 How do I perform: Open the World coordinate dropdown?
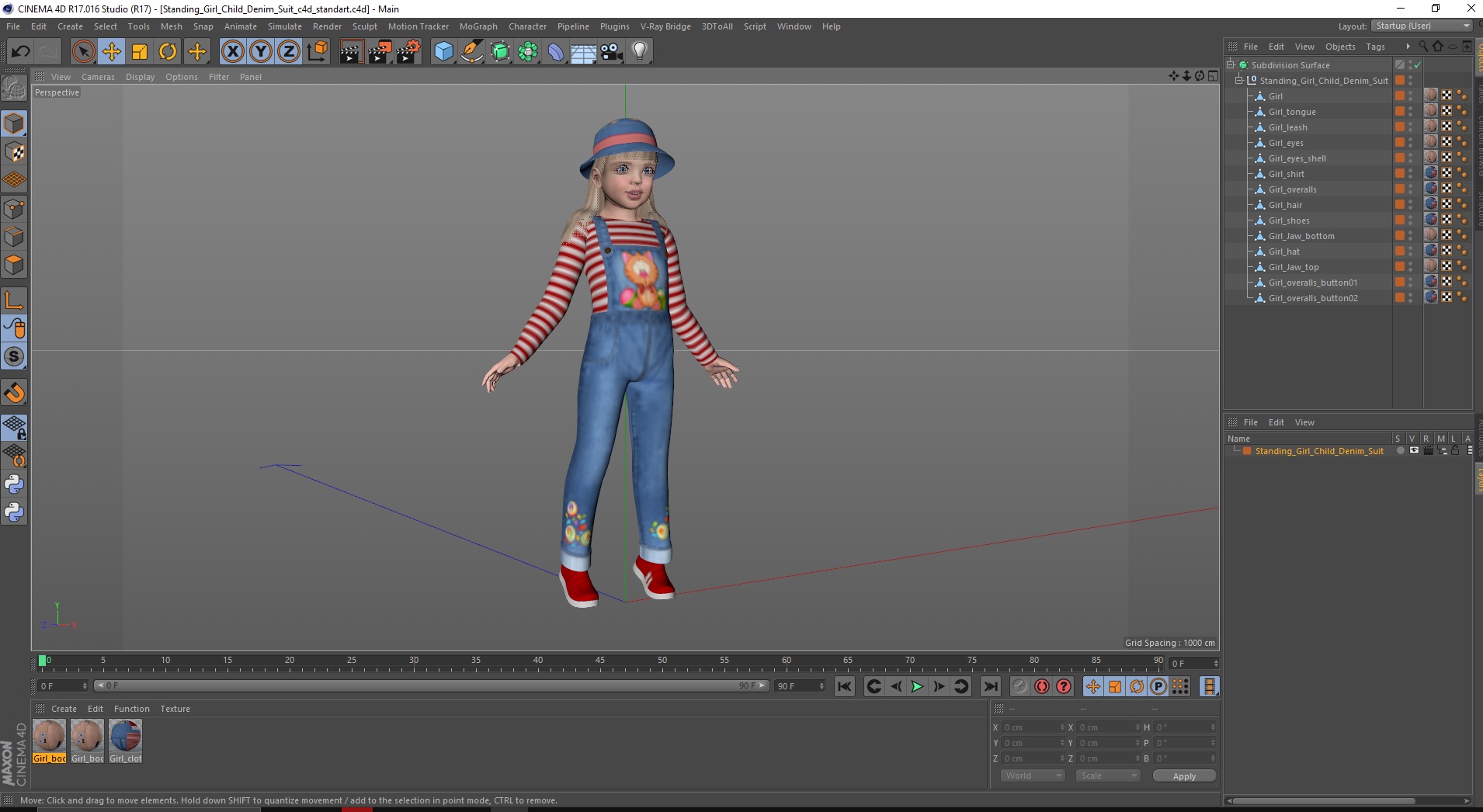tap(1032, 776)
